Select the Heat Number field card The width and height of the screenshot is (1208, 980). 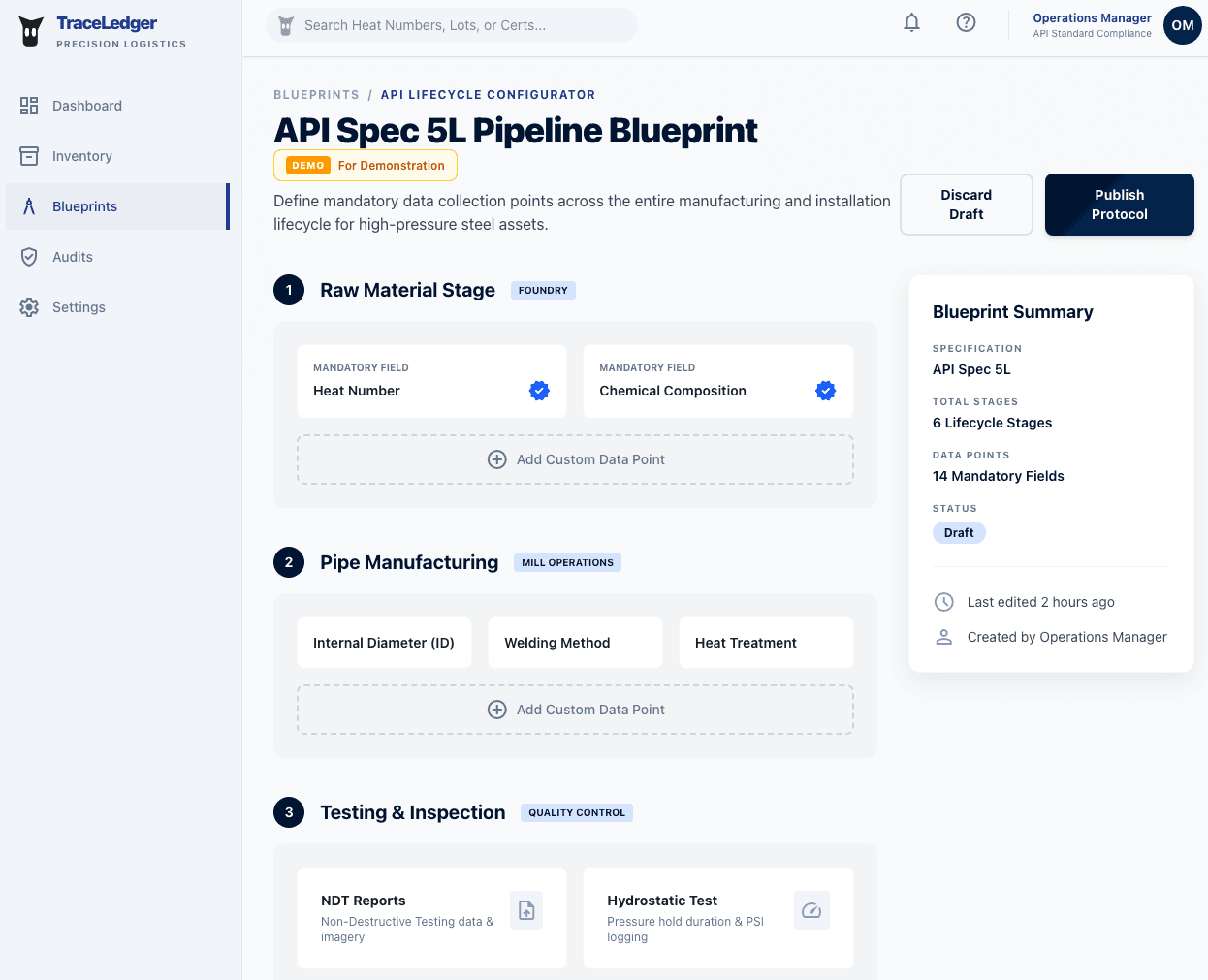(x=431, y=382)
